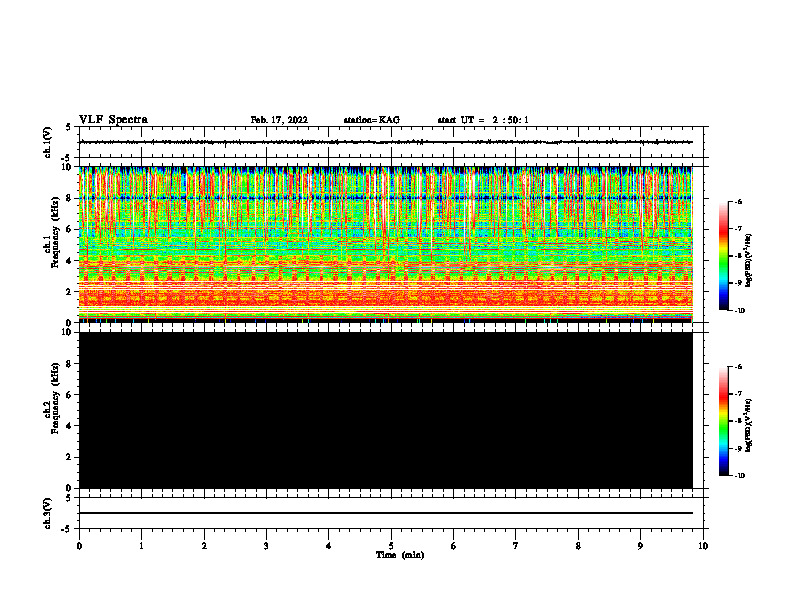This screenshot has height=612, width=792.
Task: Click tick label 10 on the Time (min) axis
Action: pos(703,546)
